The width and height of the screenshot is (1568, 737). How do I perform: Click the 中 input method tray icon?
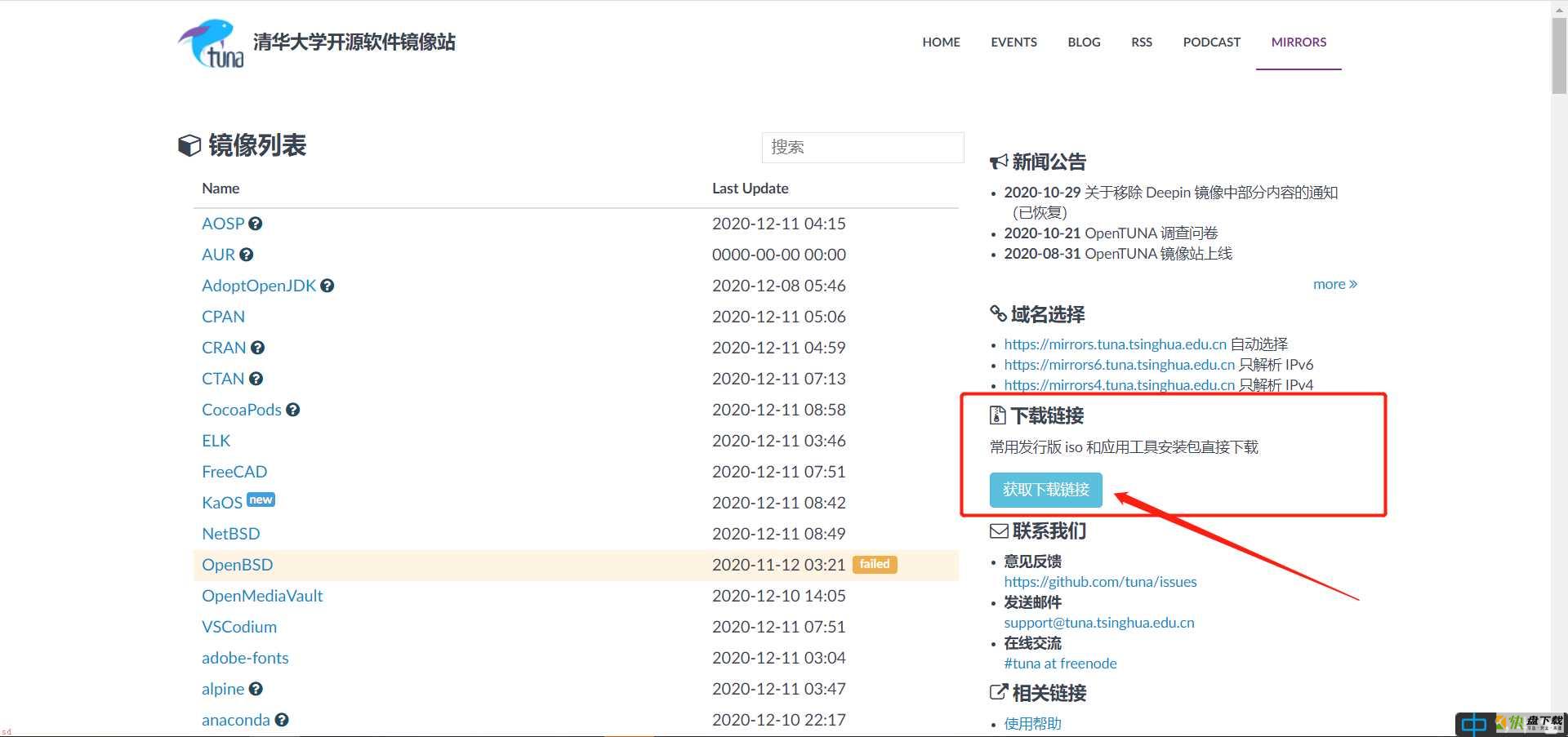tap(1473, 724)
